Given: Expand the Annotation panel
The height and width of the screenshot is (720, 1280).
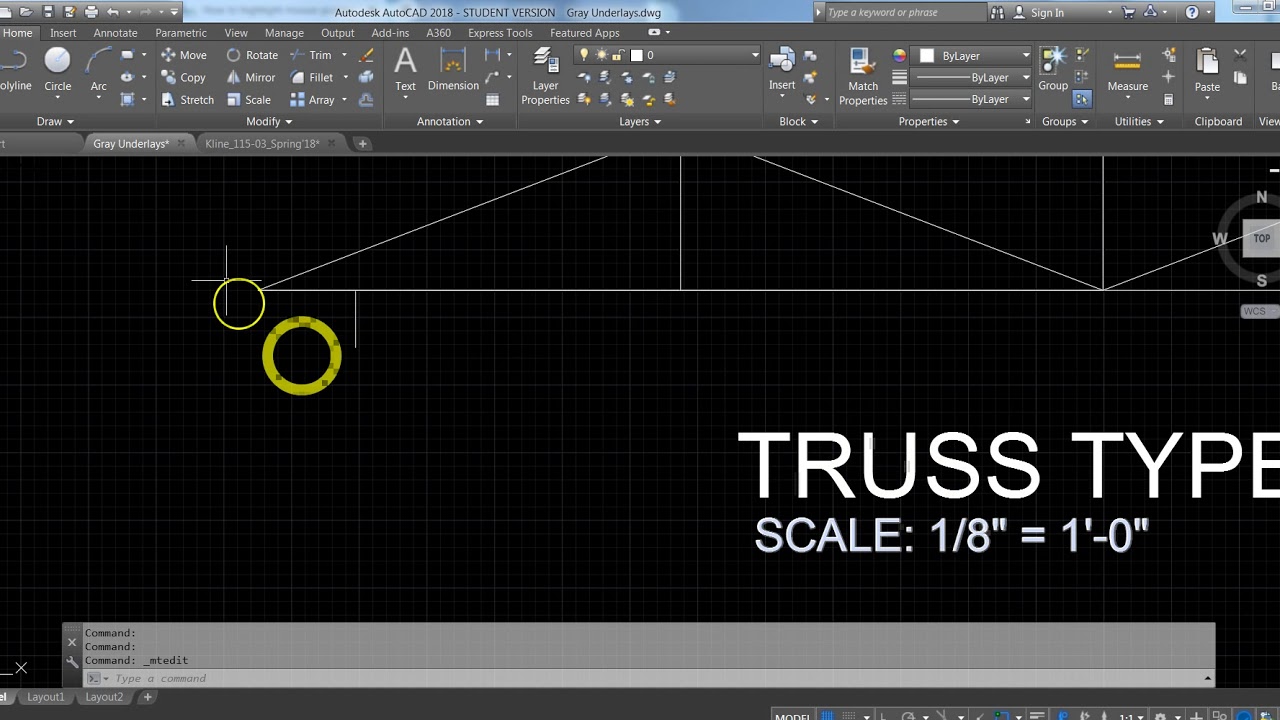Looking at the screenshot, I should click(450, 121).
